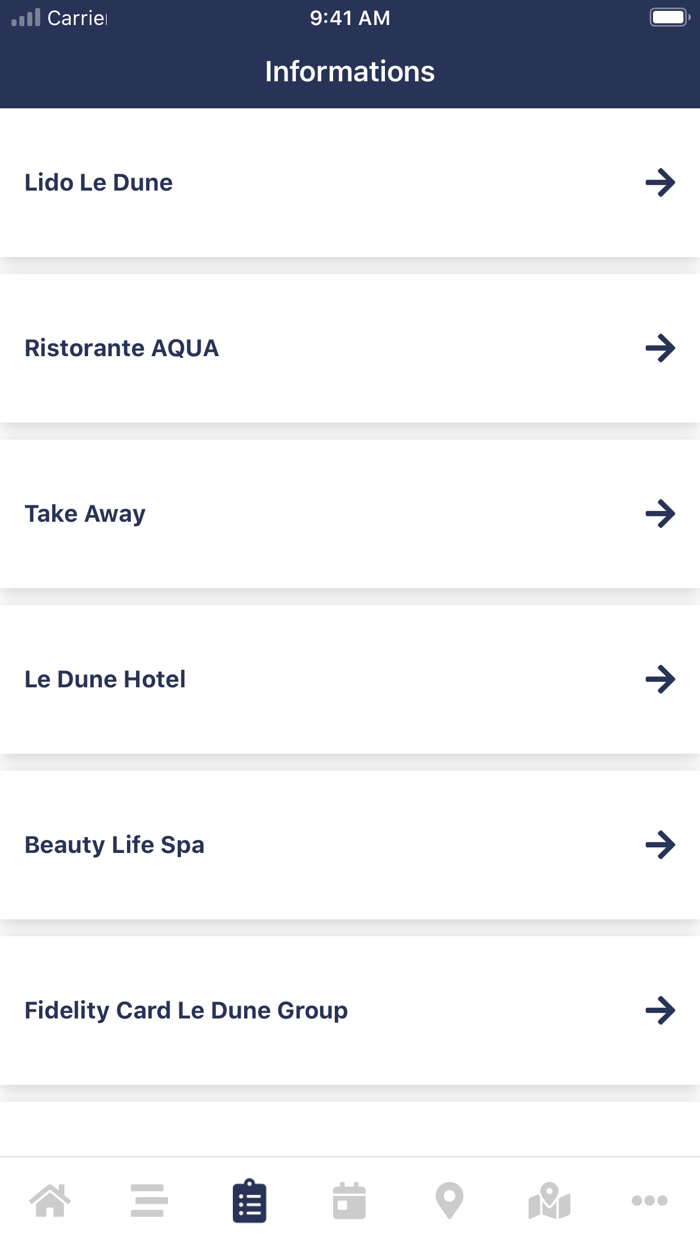Tap the location pin icon
The height and width of the screenshot is (1244, 700).
(449, 1200)
